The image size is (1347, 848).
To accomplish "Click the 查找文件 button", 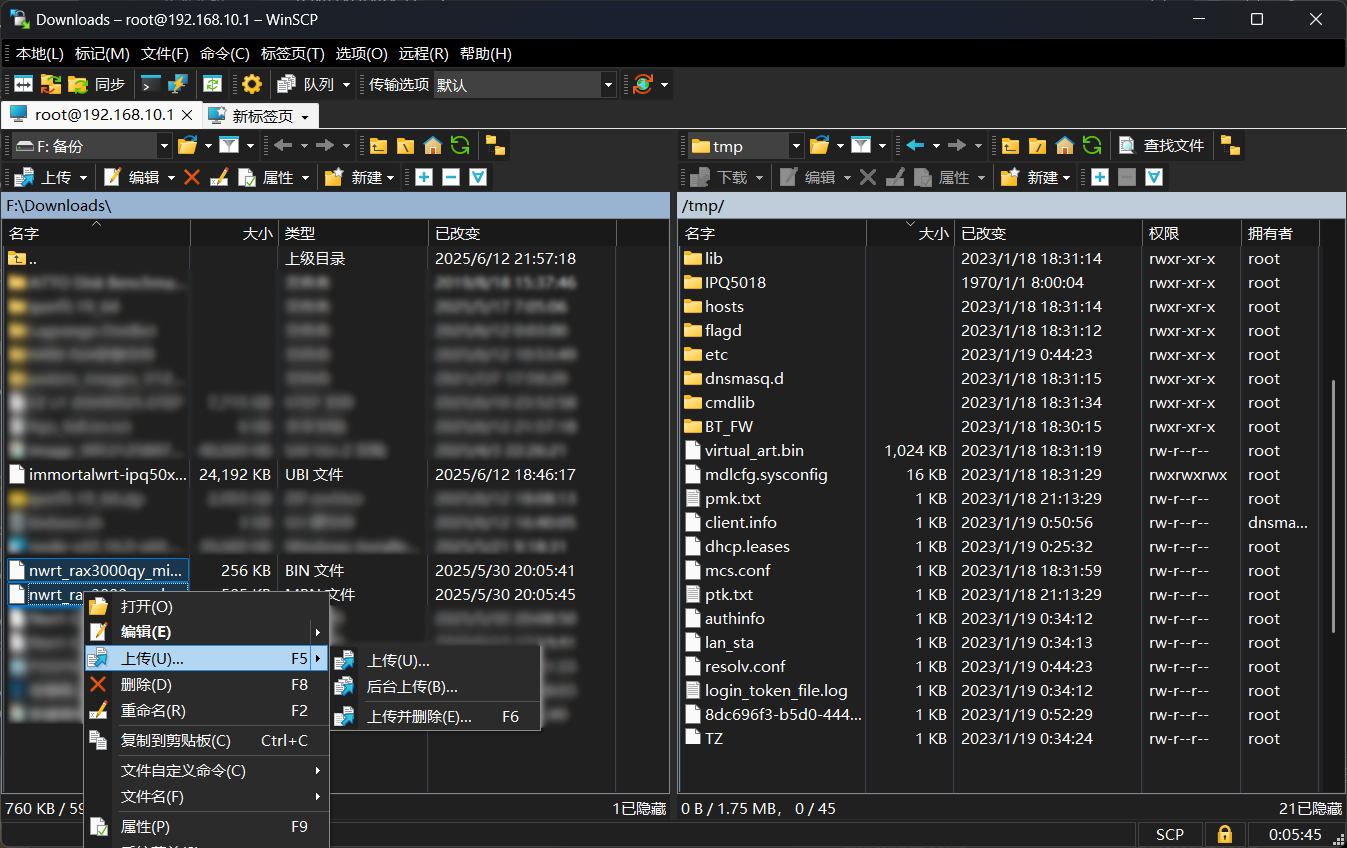I will coord(1162,146).
